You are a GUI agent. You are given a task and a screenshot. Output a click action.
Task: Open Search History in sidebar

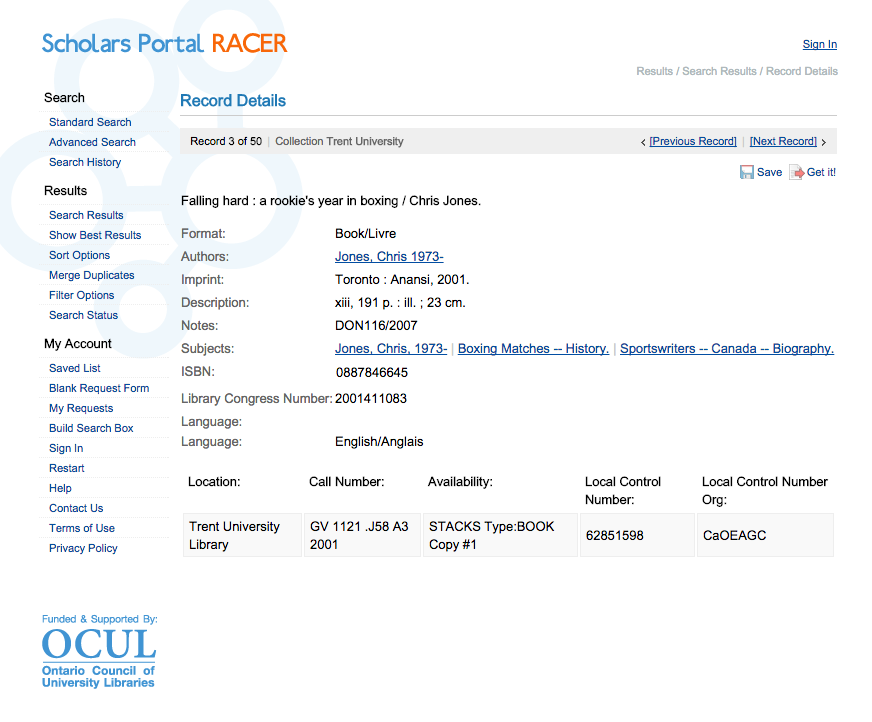tap(85, 162)
